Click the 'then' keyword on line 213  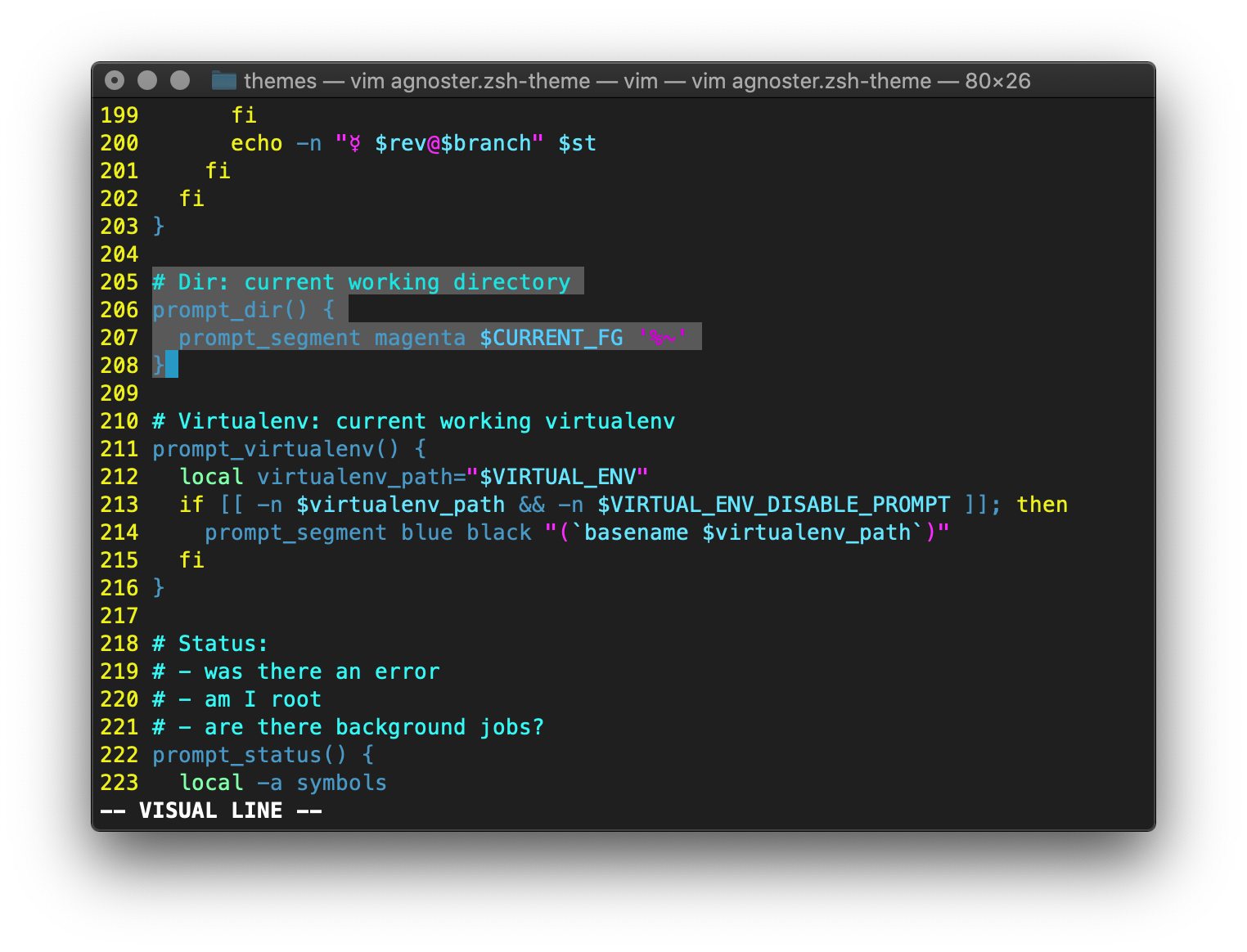click(x=1042, y=505)
